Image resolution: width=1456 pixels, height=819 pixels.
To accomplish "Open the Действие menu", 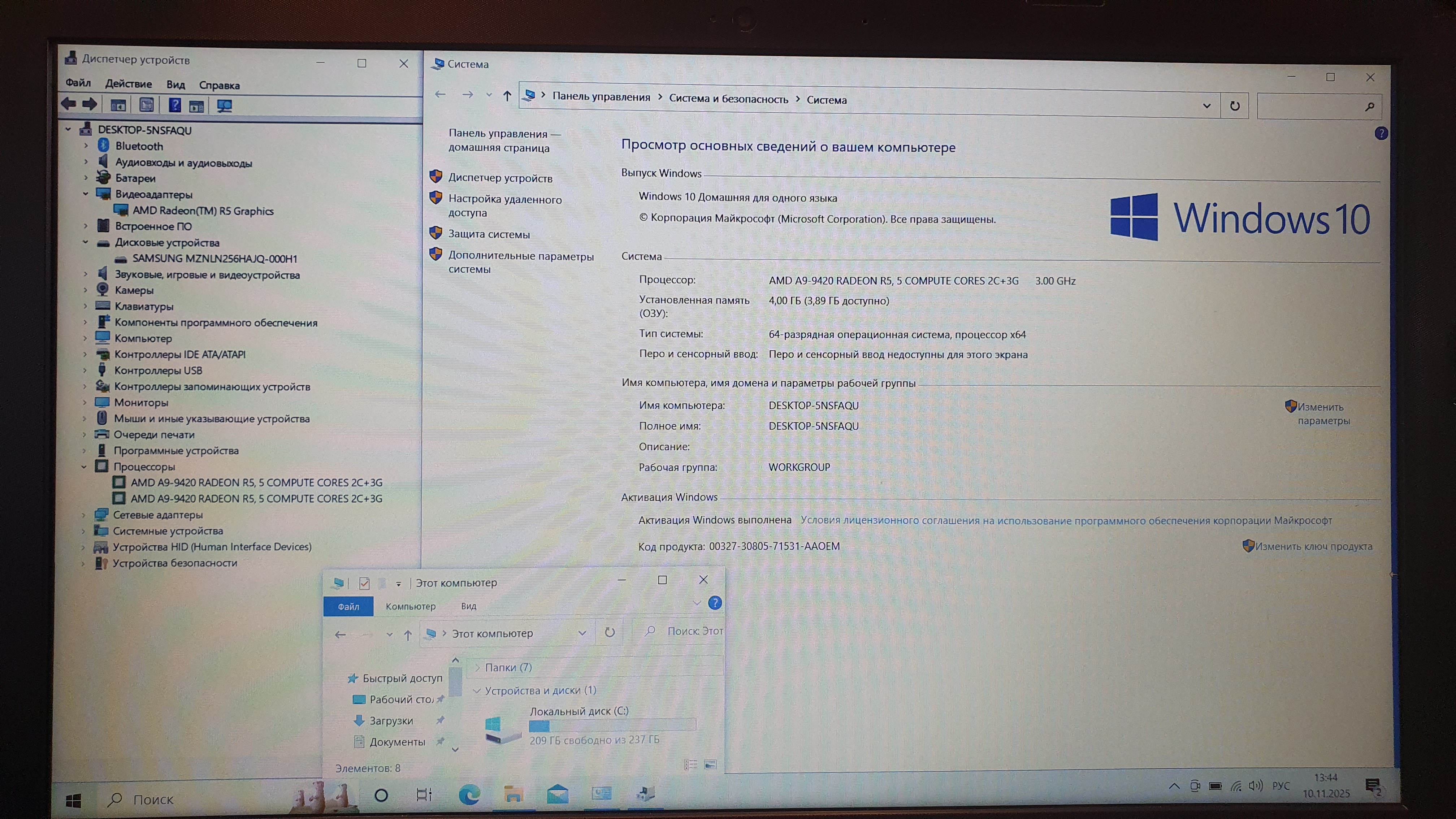I will (128, 84).
